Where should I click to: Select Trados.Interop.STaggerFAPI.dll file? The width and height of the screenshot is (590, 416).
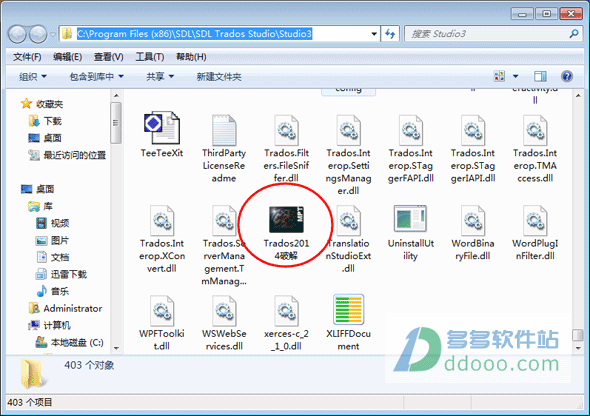pyautogui.click(x=411, y=149)
